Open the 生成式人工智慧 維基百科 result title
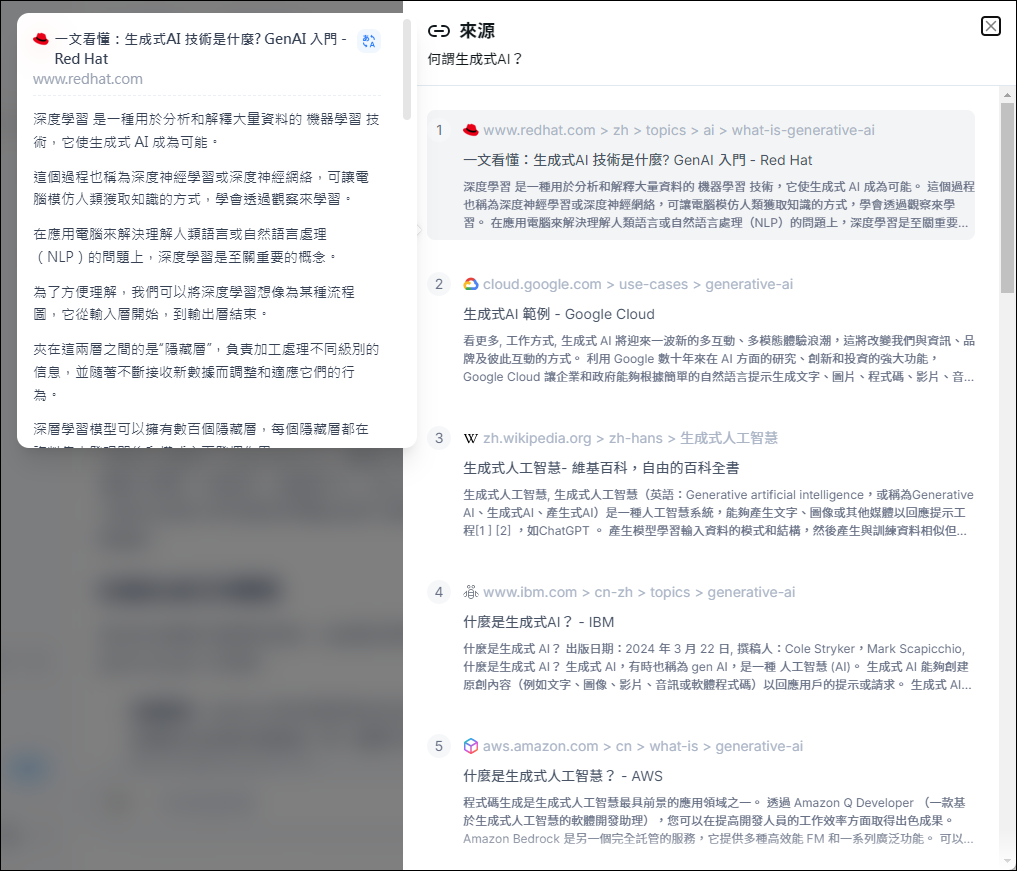The width and height of the screenshot is (1017, 871). (601, 468)
